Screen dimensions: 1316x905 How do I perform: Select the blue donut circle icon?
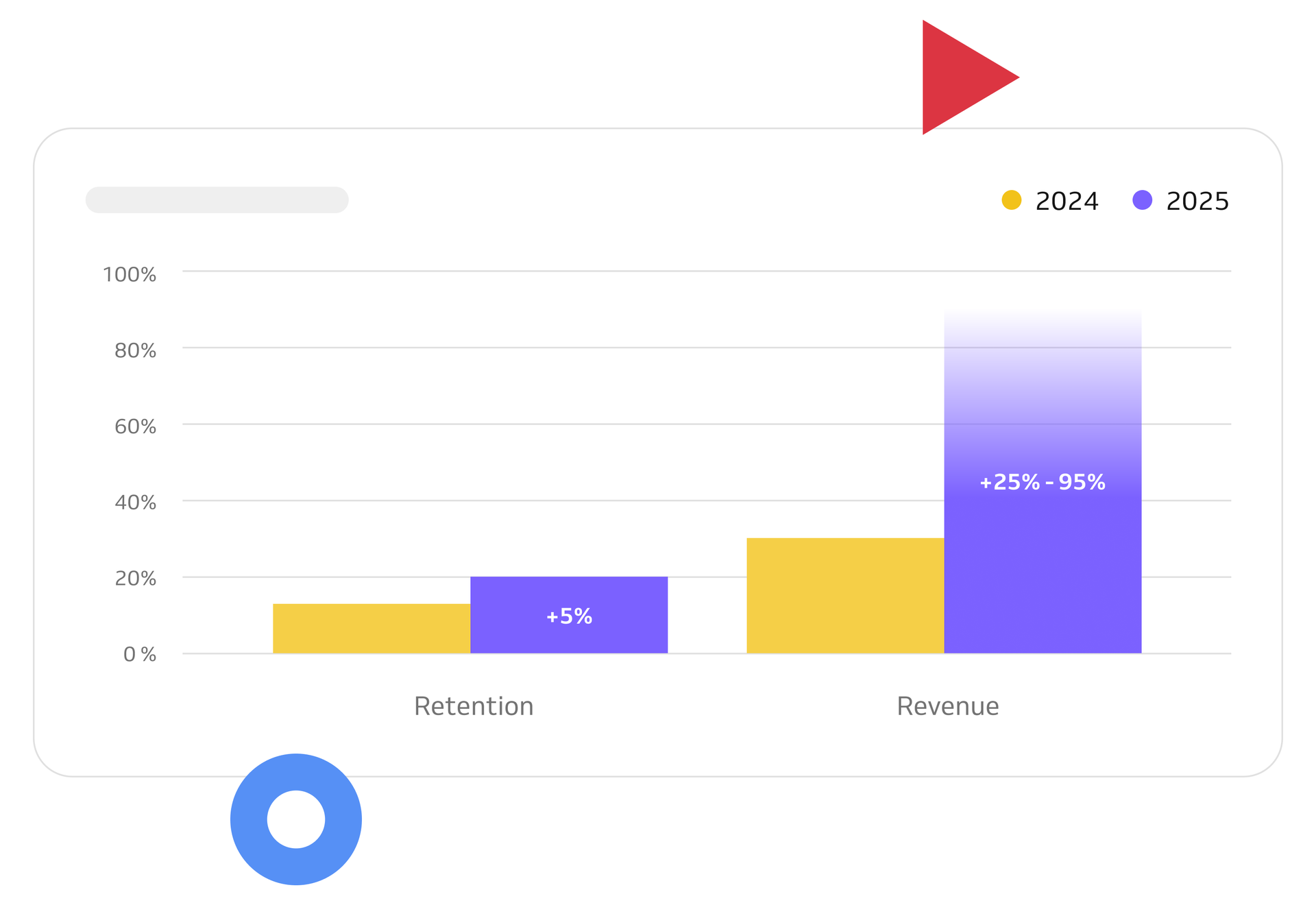pos(296,818)
